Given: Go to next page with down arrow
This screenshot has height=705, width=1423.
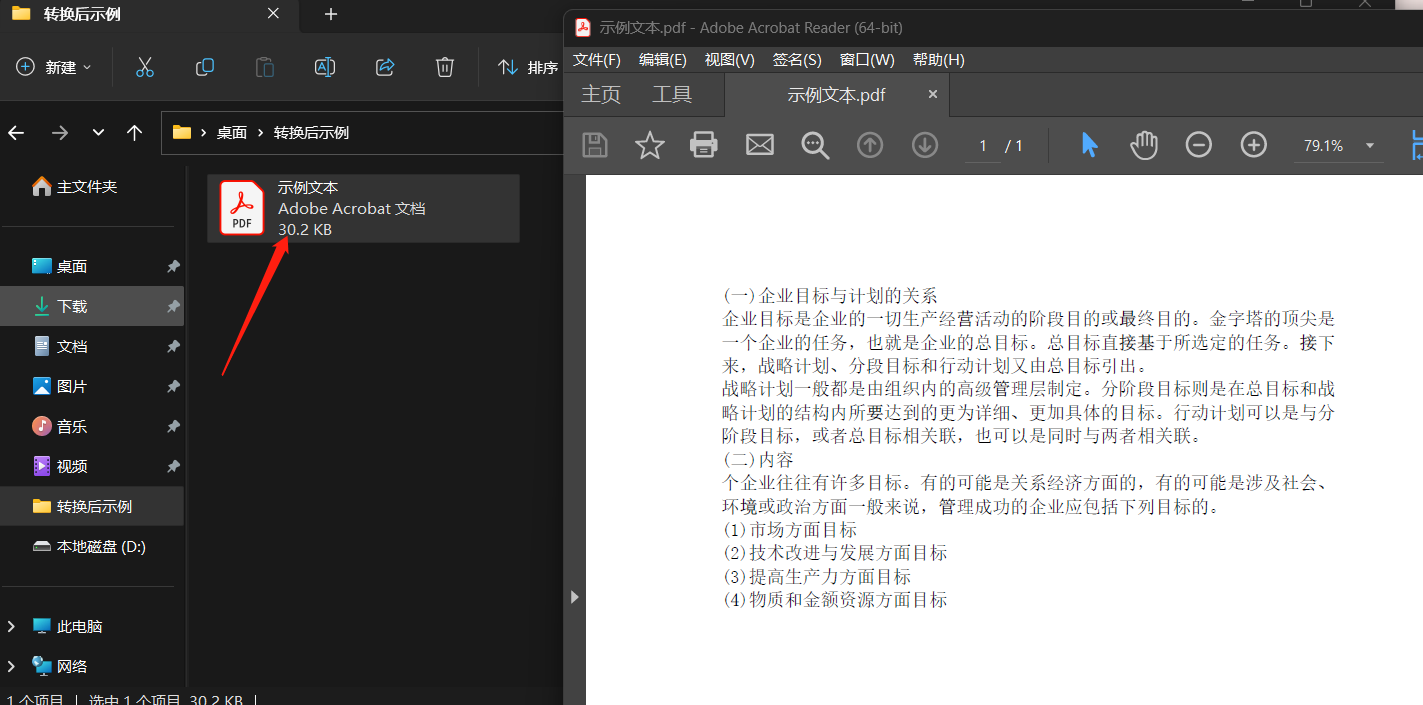Looking at the screenshot, I should pos(924,145).
